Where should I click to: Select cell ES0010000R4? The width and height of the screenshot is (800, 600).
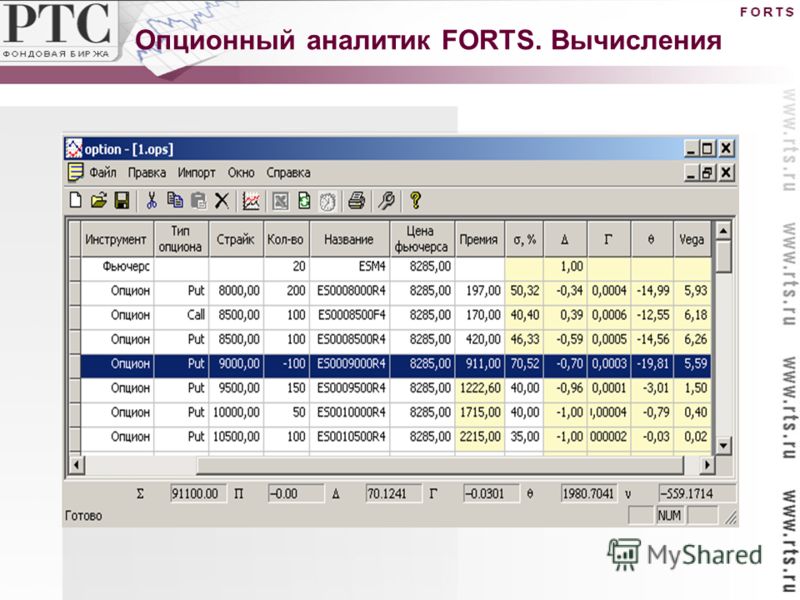pyautogui.click(x=349, y=412)
